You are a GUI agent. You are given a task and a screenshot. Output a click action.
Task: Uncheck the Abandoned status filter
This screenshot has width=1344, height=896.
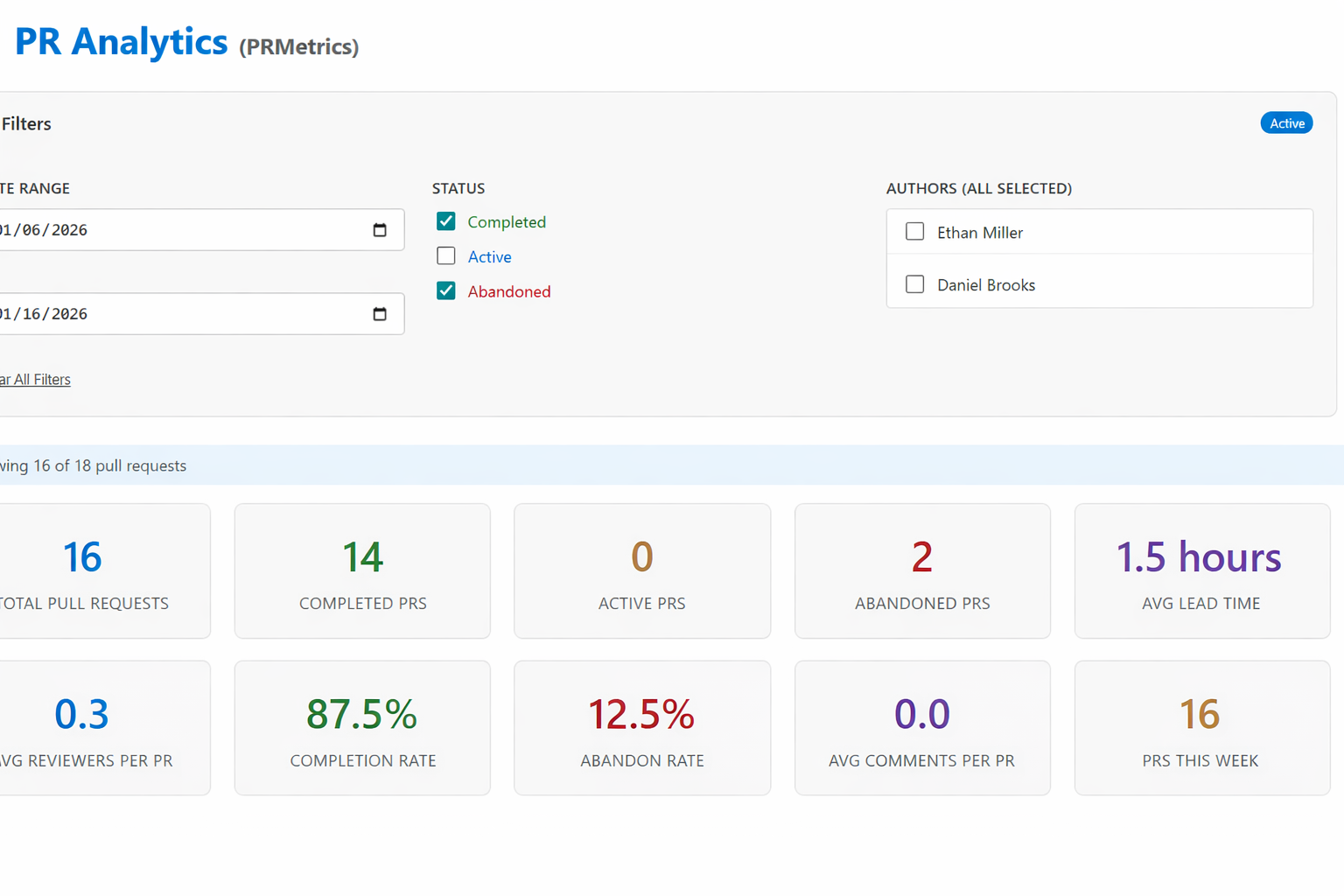coord(446,290)
